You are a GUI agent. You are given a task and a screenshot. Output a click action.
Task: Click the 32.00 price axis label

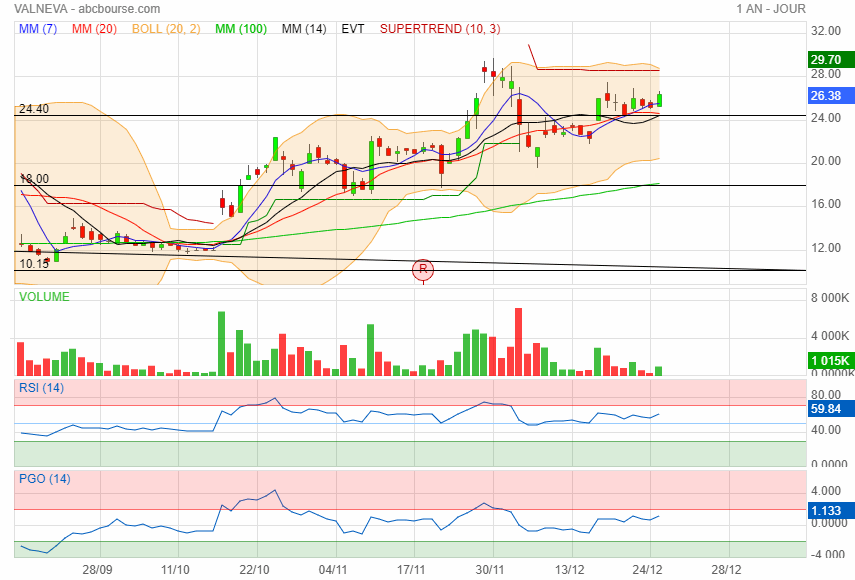(826, 31)
